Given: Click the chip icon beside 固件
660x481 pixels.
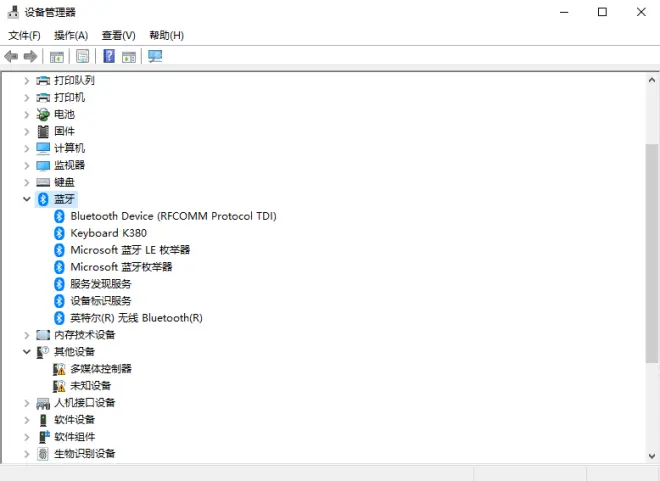Looking at the screenshot, I should (x=43, y=131).
